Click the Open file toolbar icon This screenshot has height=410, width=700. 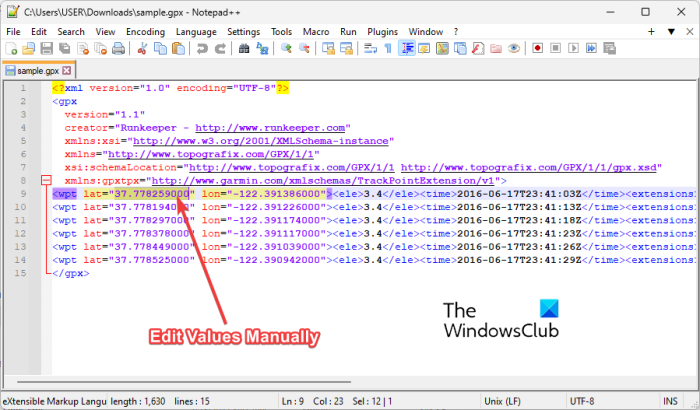click(29, 48)
